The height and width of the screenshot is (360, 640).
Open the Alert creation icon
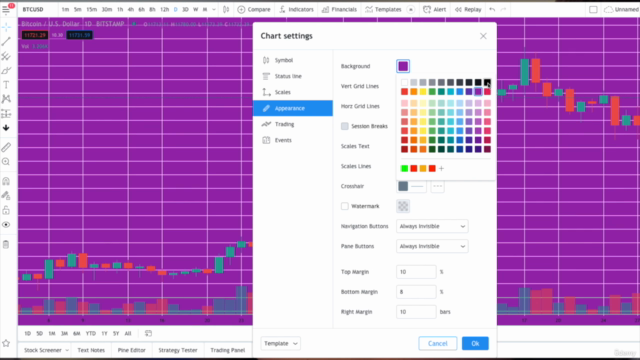point(435,9)
